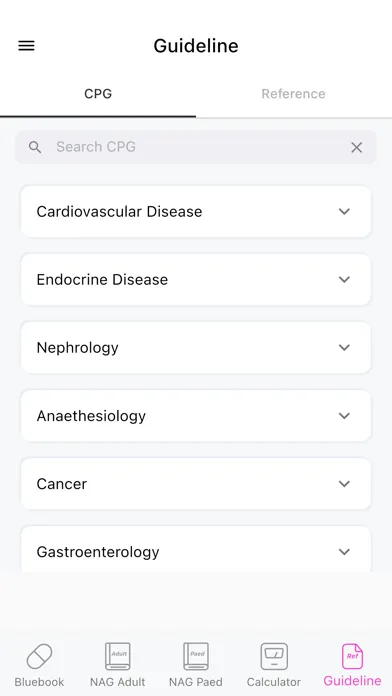Image resolution: width=392 pixels, height=696 pixels.
Task: Open the Cancer guideline category
Action: 196,484
